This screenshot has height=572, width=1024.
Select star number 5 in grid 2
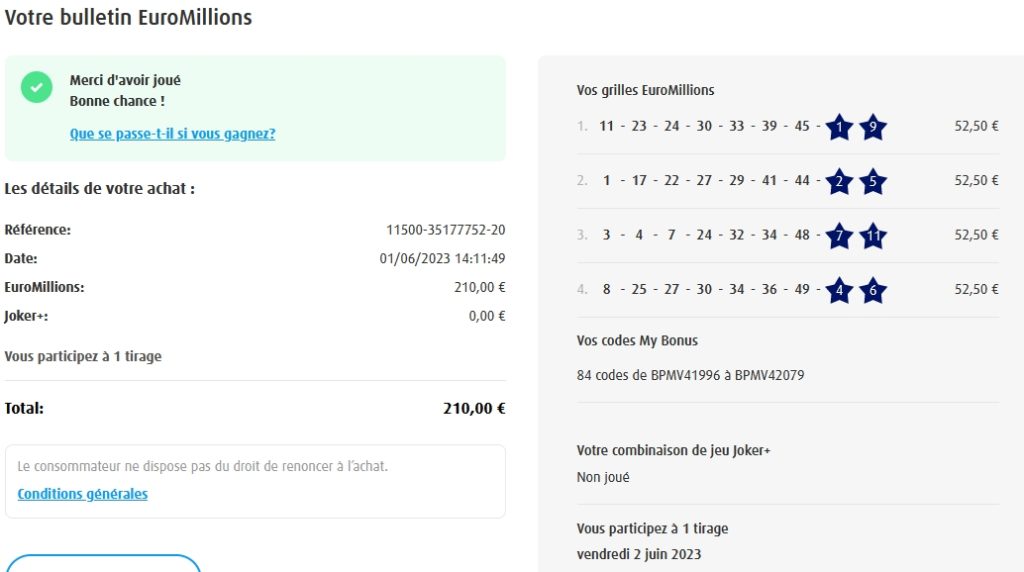[873, 181]
